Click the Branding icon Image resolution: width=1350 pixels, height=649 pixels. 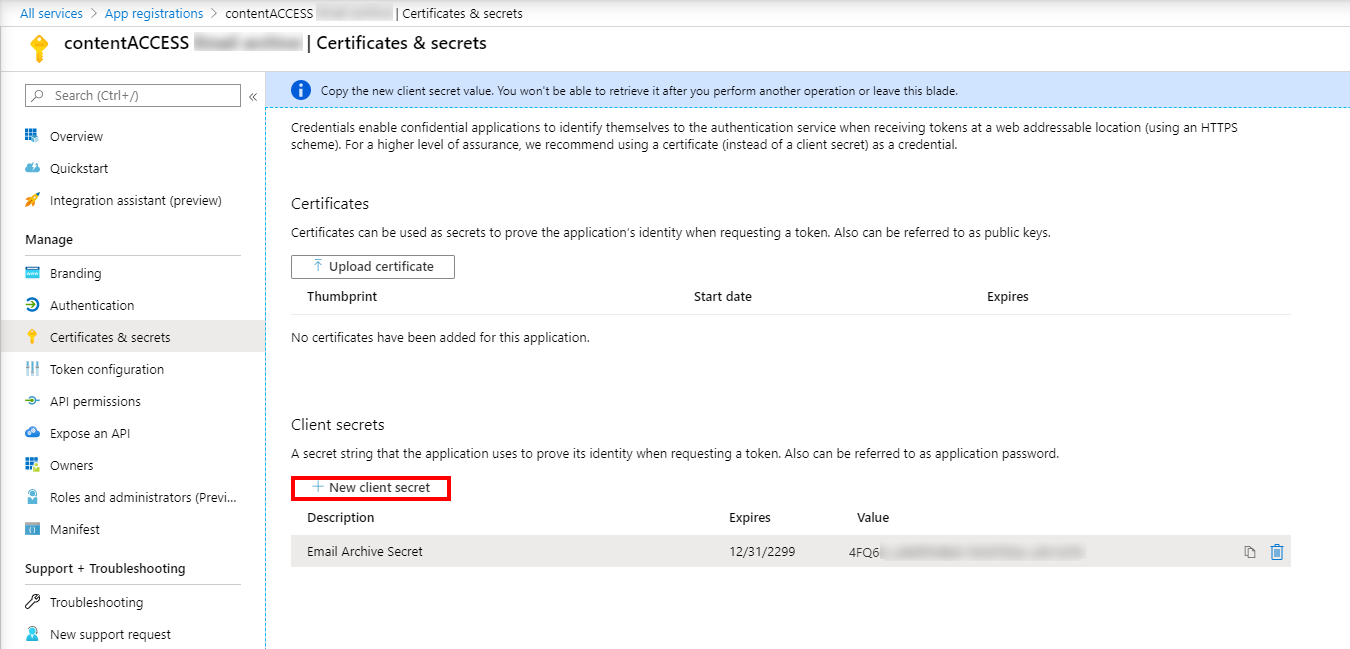(x=32, y=273)
